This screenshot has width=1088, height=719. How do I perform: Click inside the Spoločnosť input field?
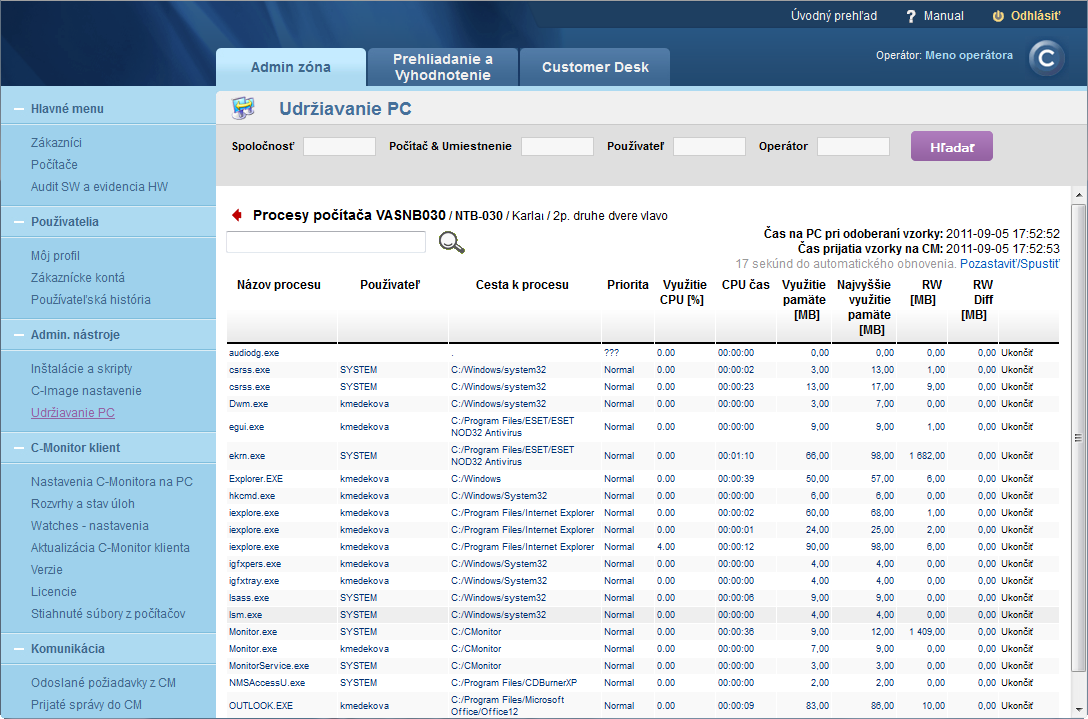338,146
